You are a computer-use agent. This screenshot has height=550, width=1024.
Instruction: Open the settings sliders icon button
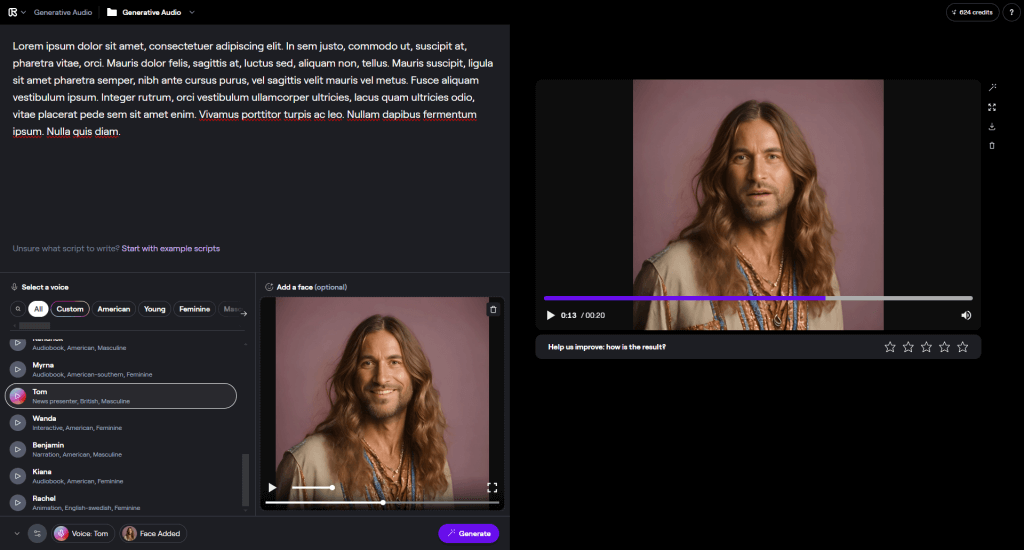pos(37,534)
